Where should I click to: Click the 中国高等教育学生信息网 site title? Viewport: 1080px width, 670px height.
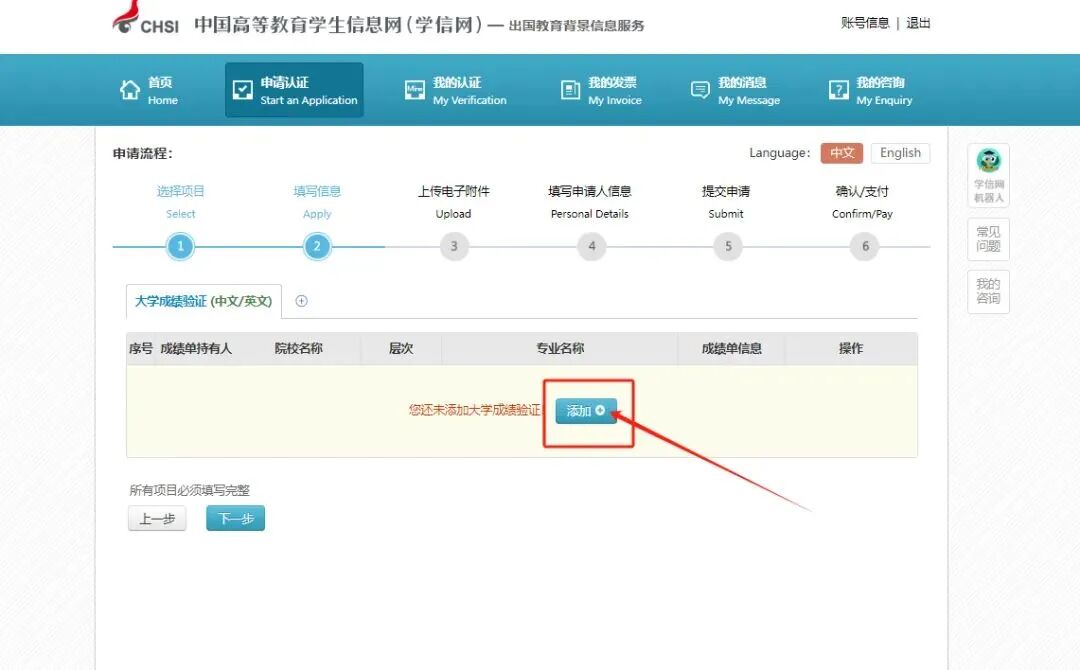point(338,25)
